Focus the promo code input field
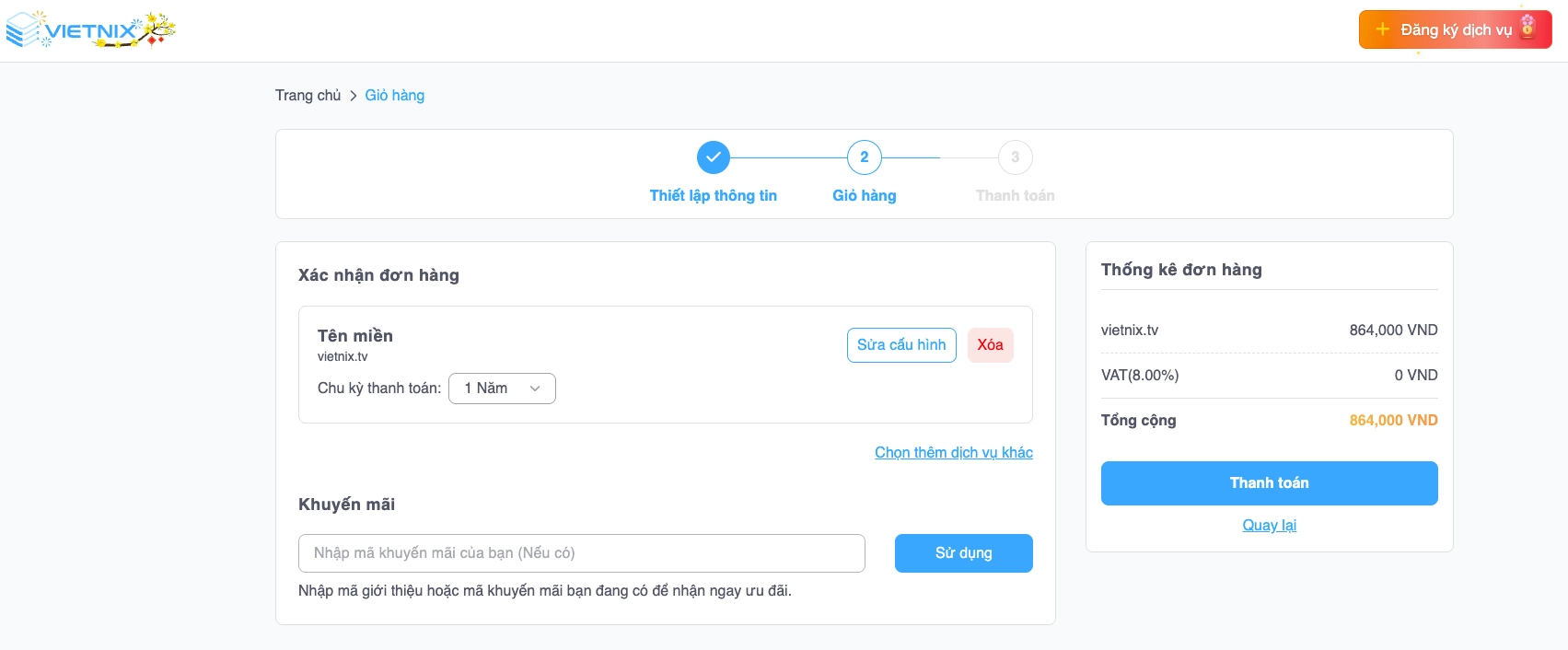 [582, 553]
